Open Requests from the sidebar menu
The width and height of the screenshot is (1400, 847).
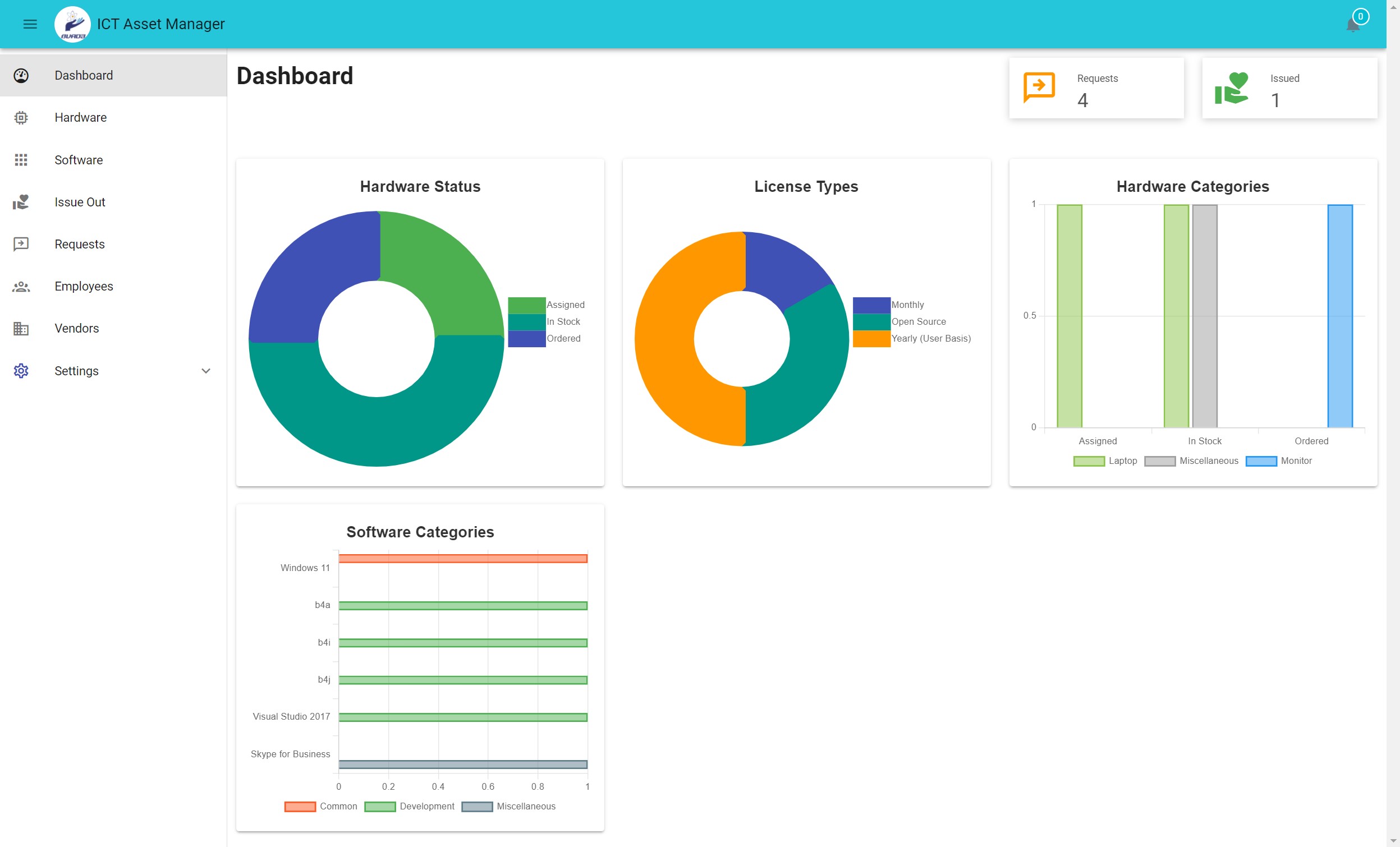click(x=80, y=244)
